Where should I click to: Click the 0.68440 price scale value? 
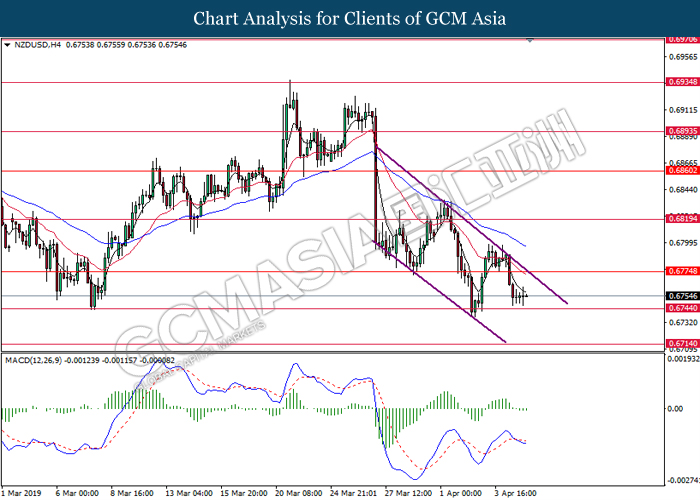click(x=683, y=190)
